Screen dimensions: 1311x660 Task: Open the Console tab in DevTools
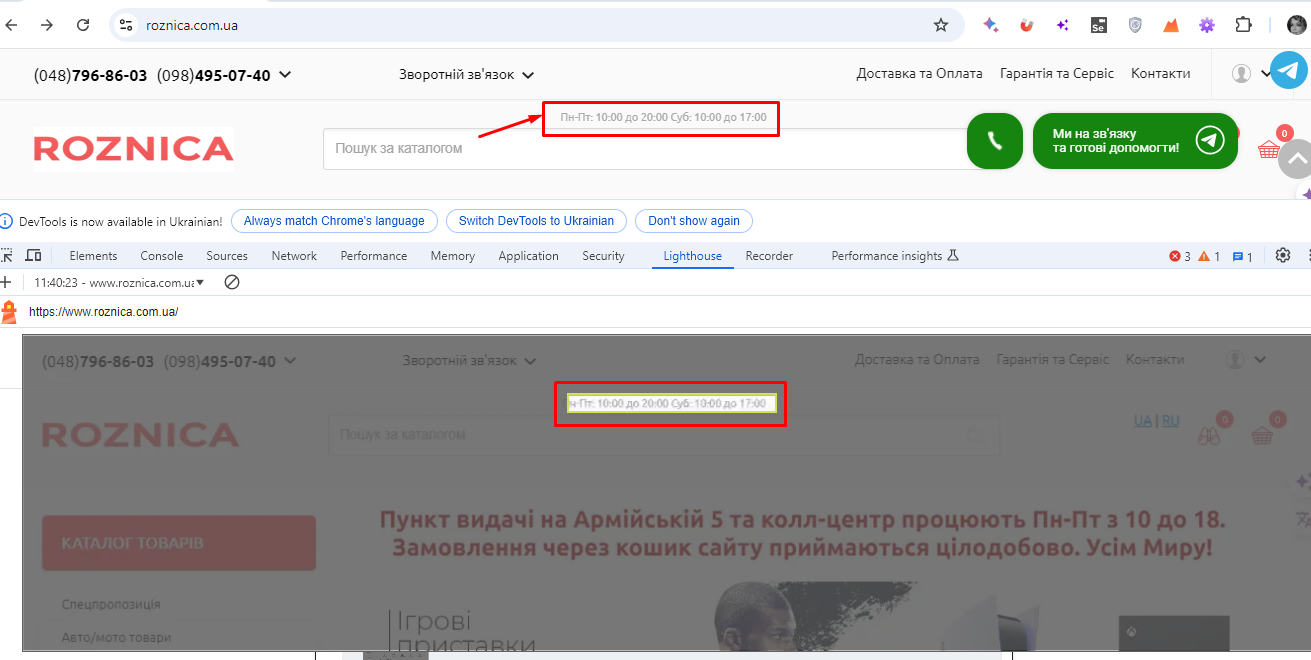(x=161, y=256)
